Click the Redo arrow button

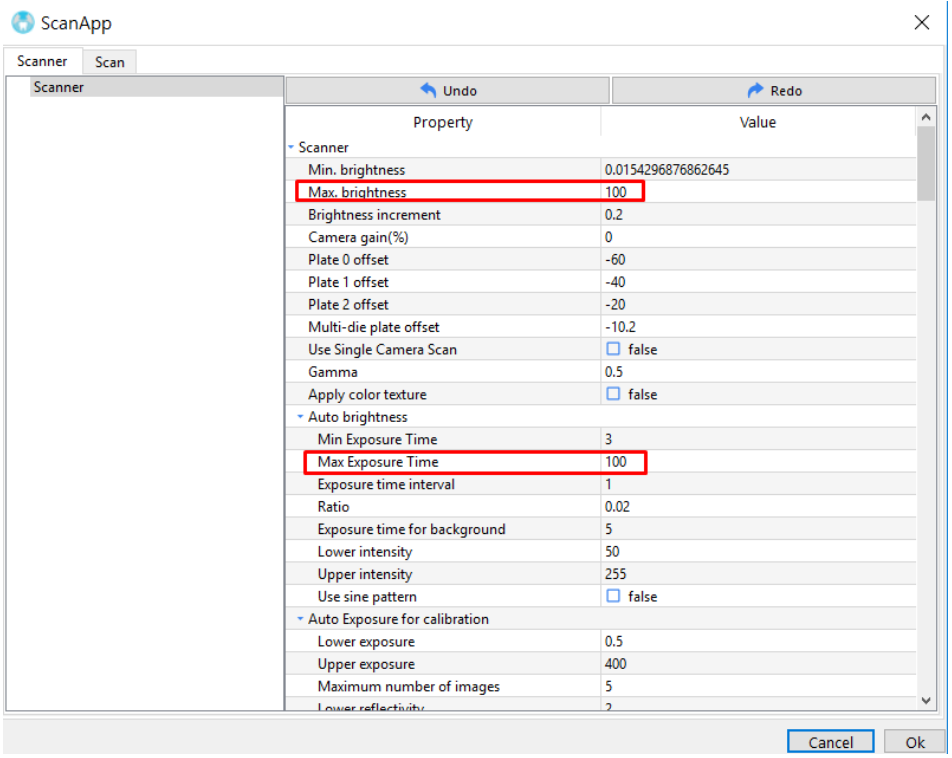(x=774, y=91)
